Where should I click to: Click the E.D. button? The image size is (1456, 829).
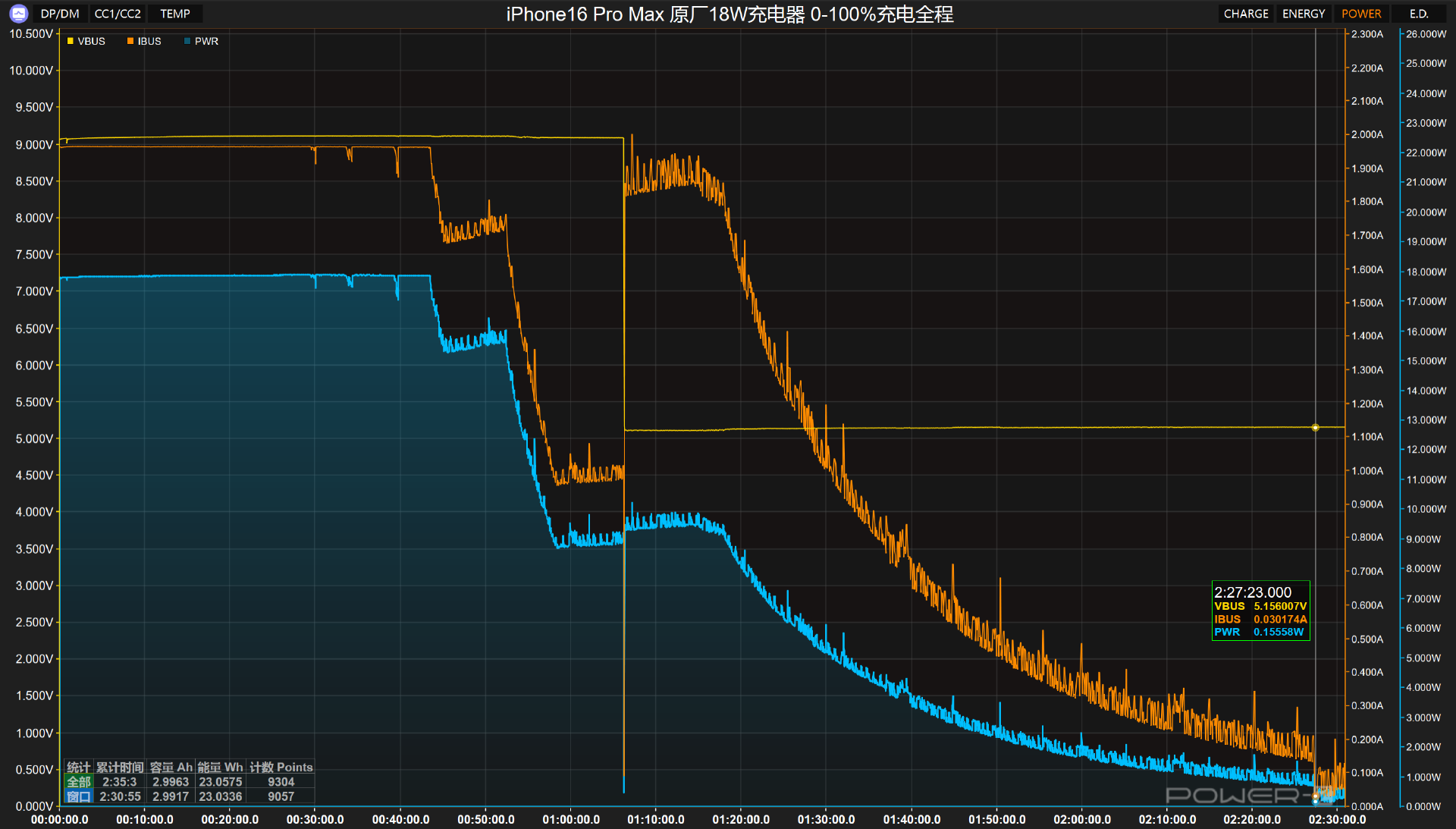(1419, 14)
